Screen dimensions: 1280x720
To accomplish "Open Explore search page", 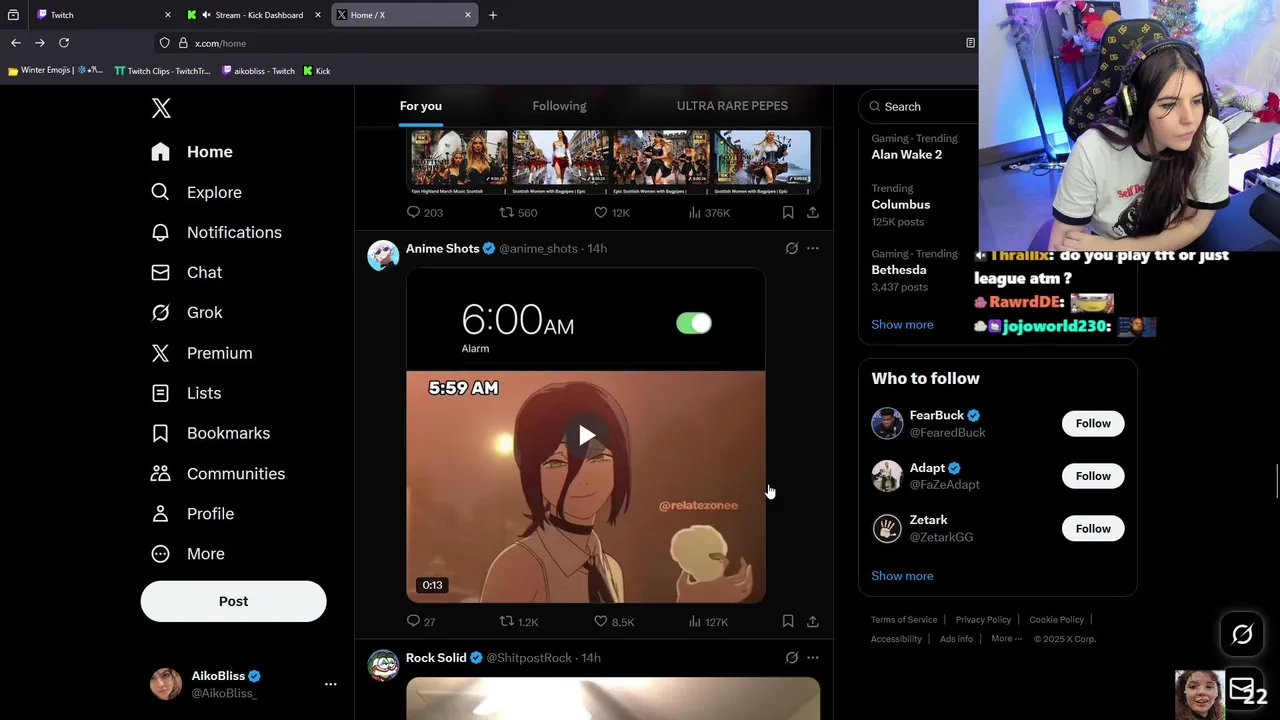I will [196, 192].
